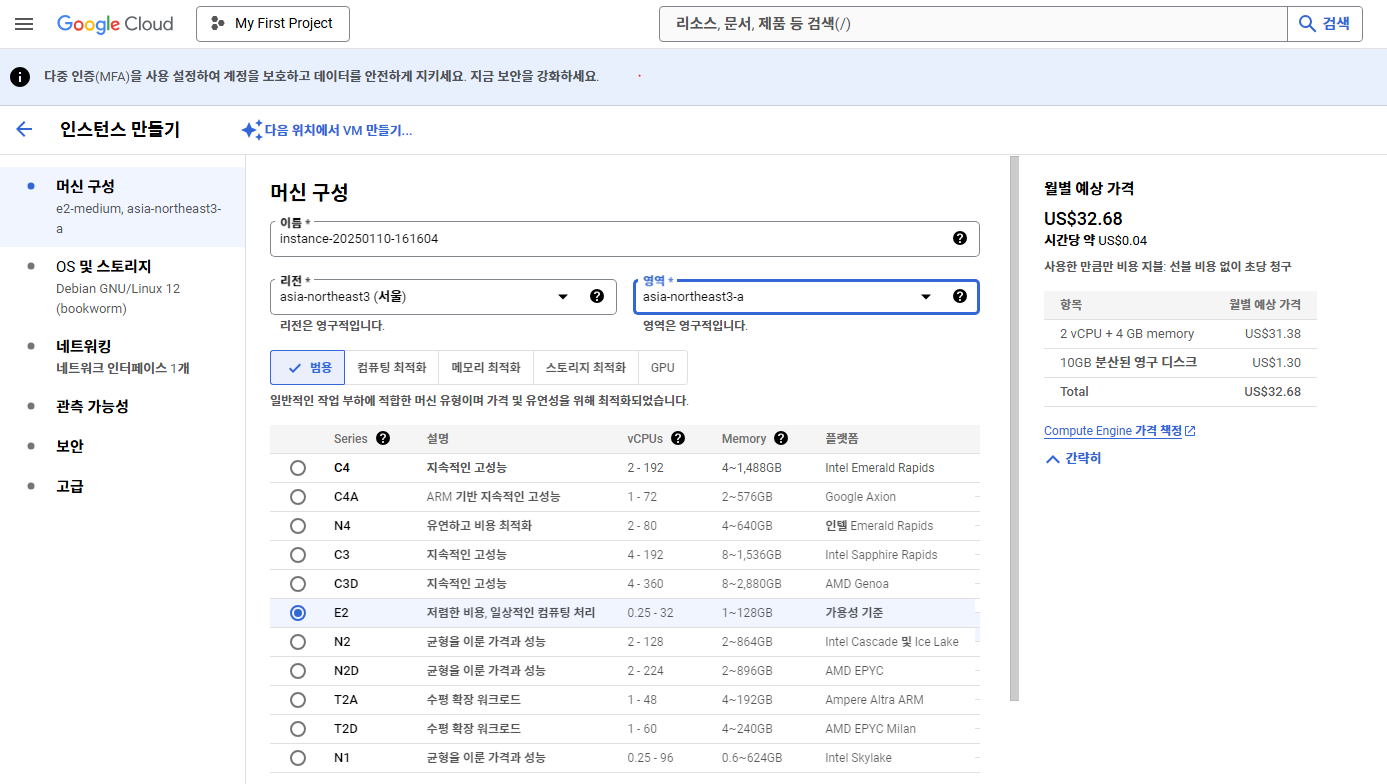Viewport: 1387px width, 784px height.
Task: Click 'AMD Genoa' platform cell
Action: (x=857, y=584)
